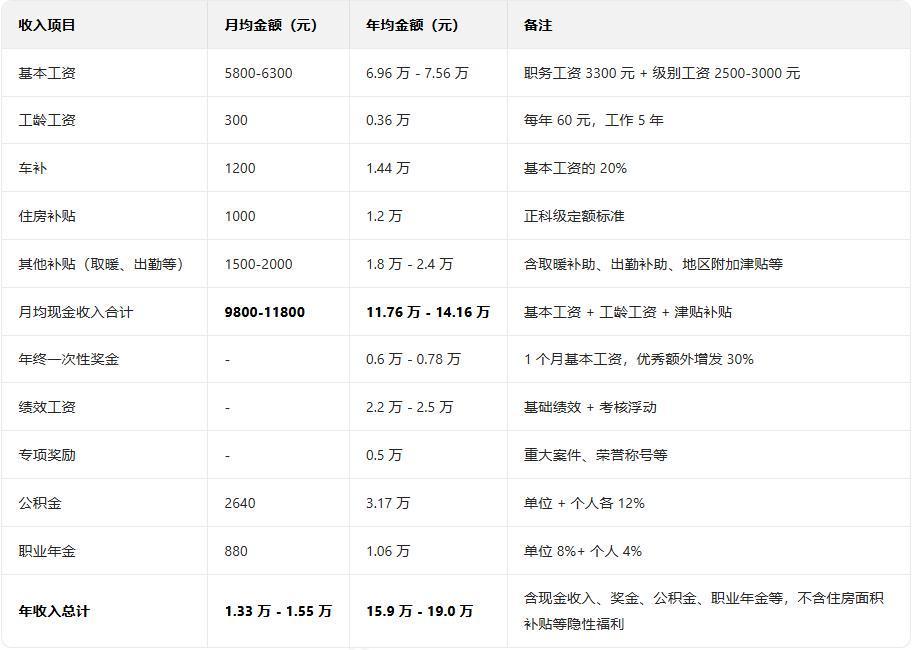The image size is (915, 650).
Task: Click the 工龄工资 row label
Action: [x=47, y=120]
